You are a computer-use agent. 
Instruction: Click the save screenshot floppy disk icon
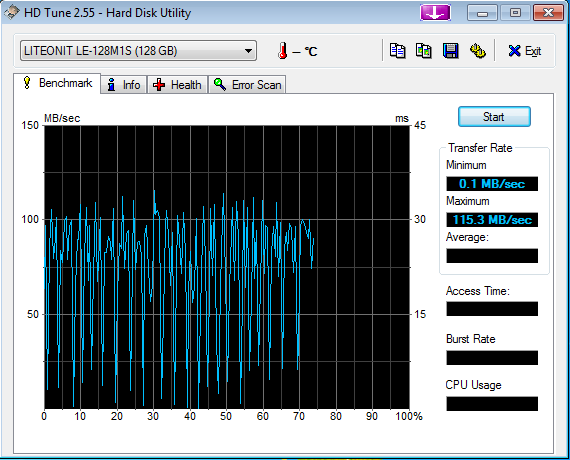tap(450, 51)
